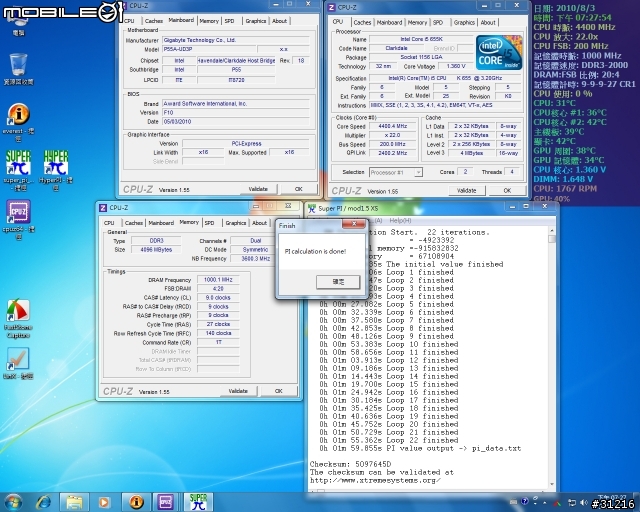Open Windows Explorer folder on taskbar
640x512 pixels.
tap(74, 502)
